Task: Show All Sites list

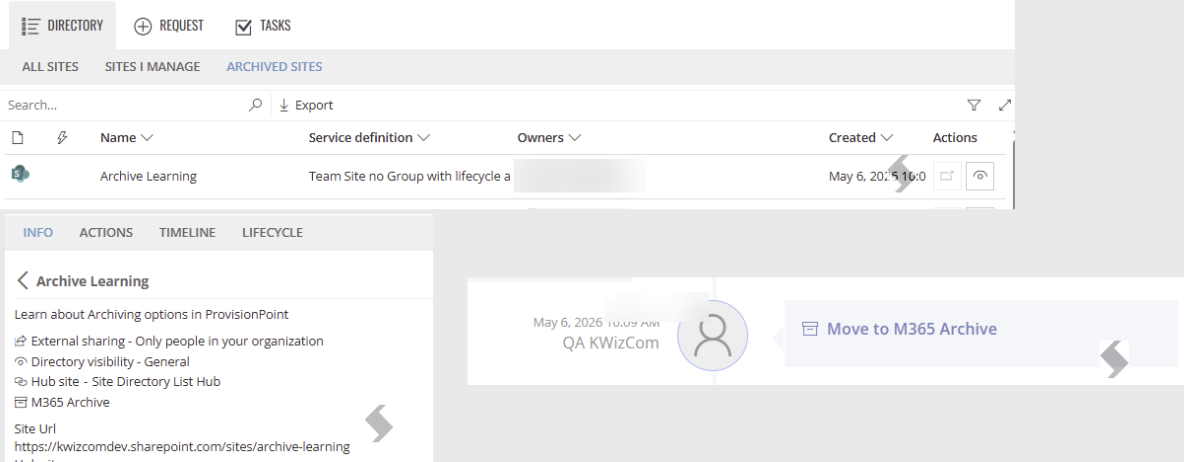Action: (x=51, y=66)
